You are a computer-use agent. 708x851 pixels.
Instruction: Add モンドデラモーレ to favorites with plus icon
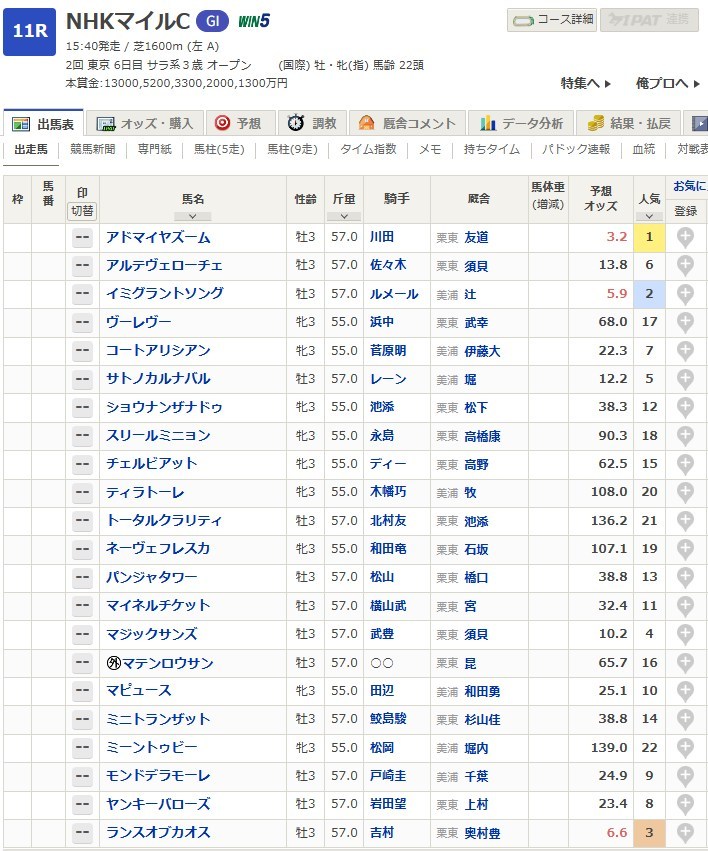tap(685, 776)
